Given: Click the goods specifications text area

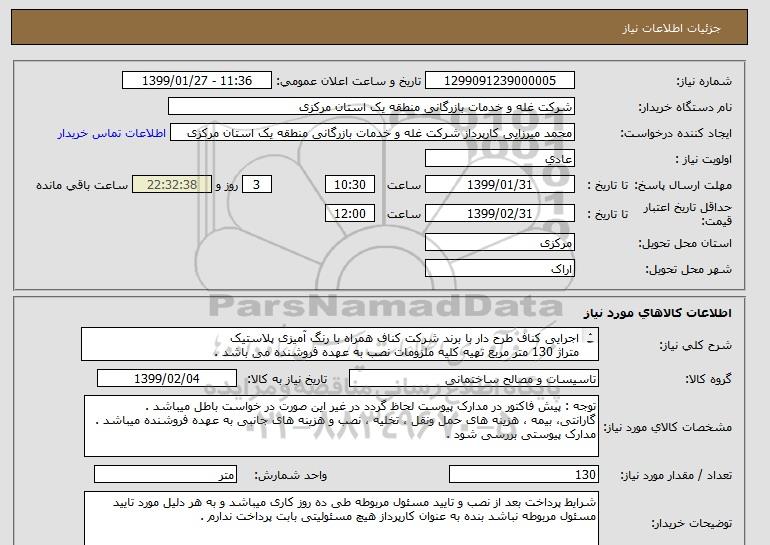Looking at the screenshot, I should tap(341, 426).
